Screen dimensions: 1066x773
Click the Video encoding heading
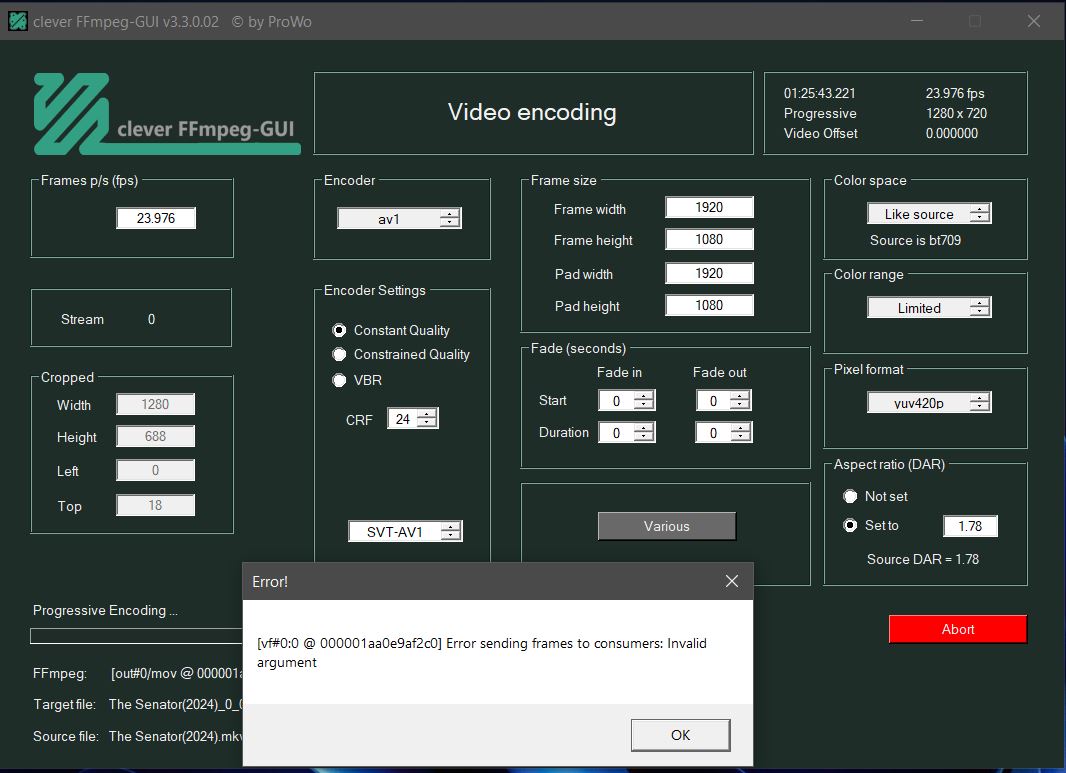(x=532, y=112)
